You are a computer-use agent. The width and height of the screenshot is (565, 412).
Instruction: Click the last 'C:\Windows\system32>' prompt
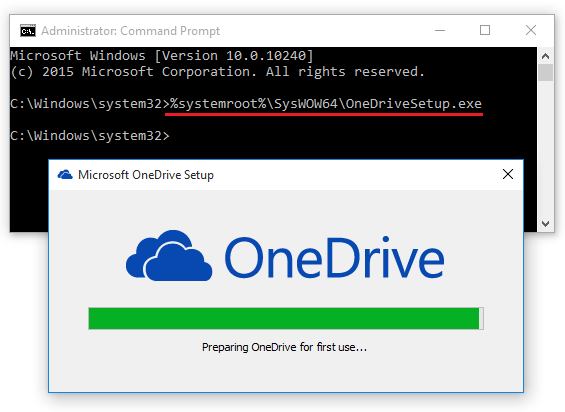pyautogui.click(x=90, y=136)
